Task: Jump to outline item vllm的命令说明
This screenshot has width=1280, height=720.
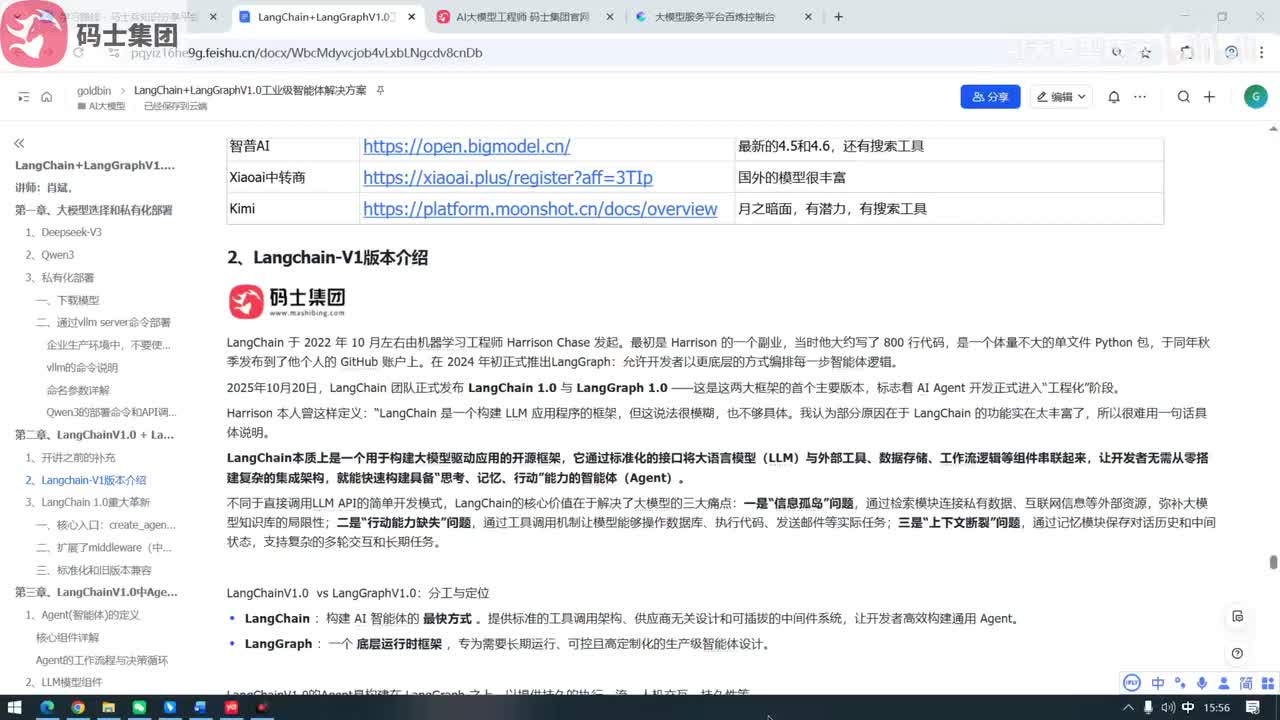Action: 83,367
